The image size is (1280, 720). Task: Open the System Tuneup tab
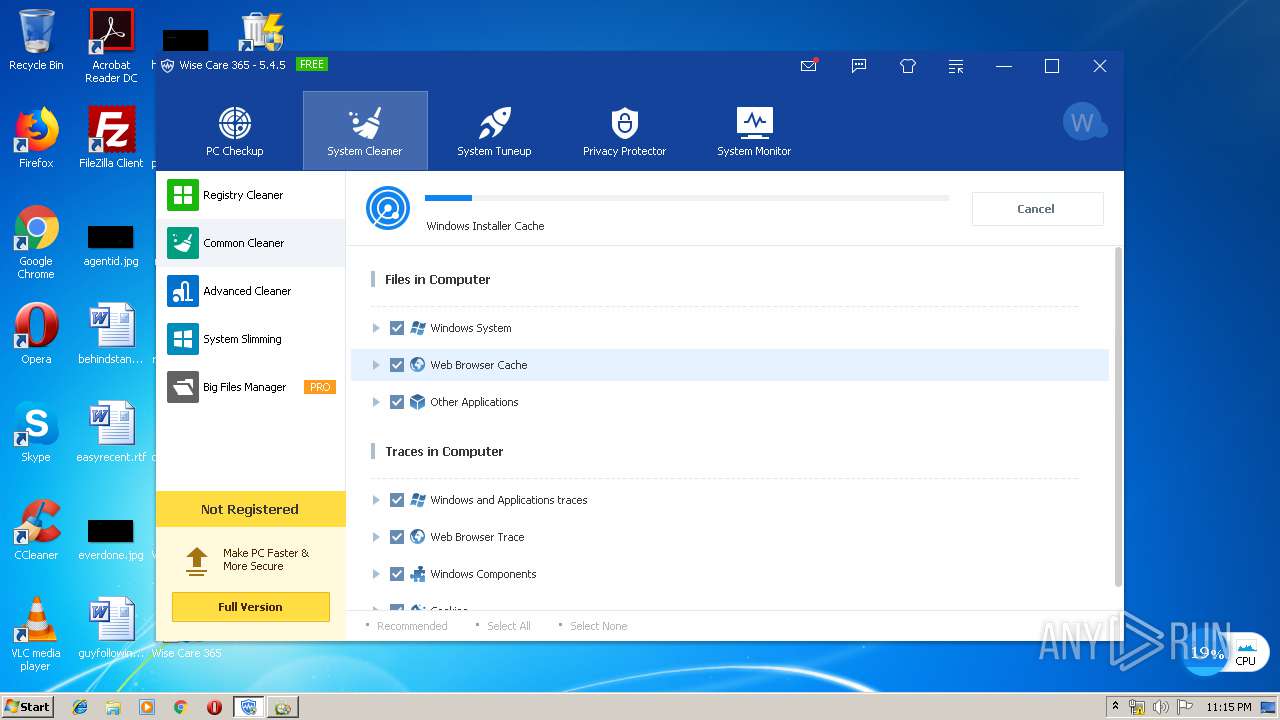pyautogui.click(x=494, y=131)
